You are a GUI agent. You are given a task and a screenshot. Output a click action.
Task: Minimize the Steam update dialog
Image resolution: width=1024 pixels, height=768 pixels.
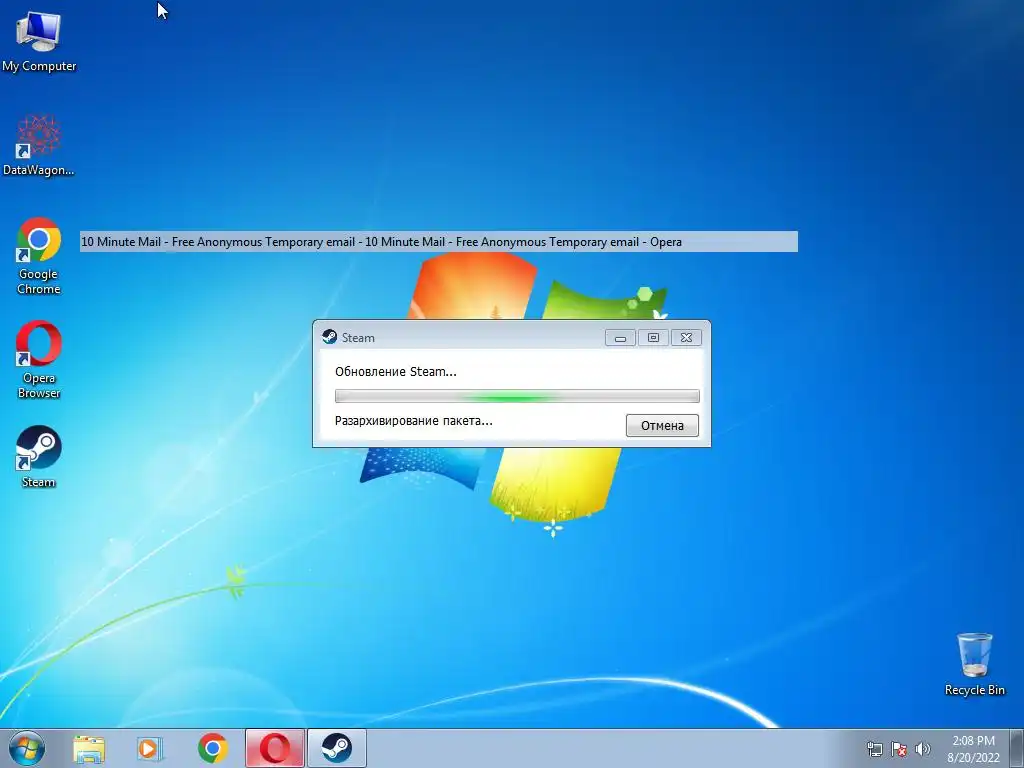coord(620,338)
